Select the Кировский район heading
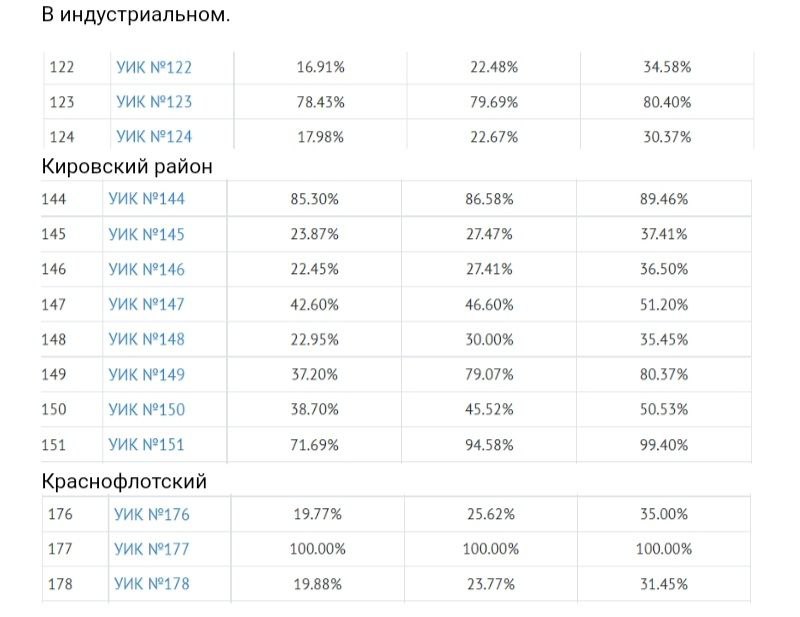800x617 pixels. point(127,166)
